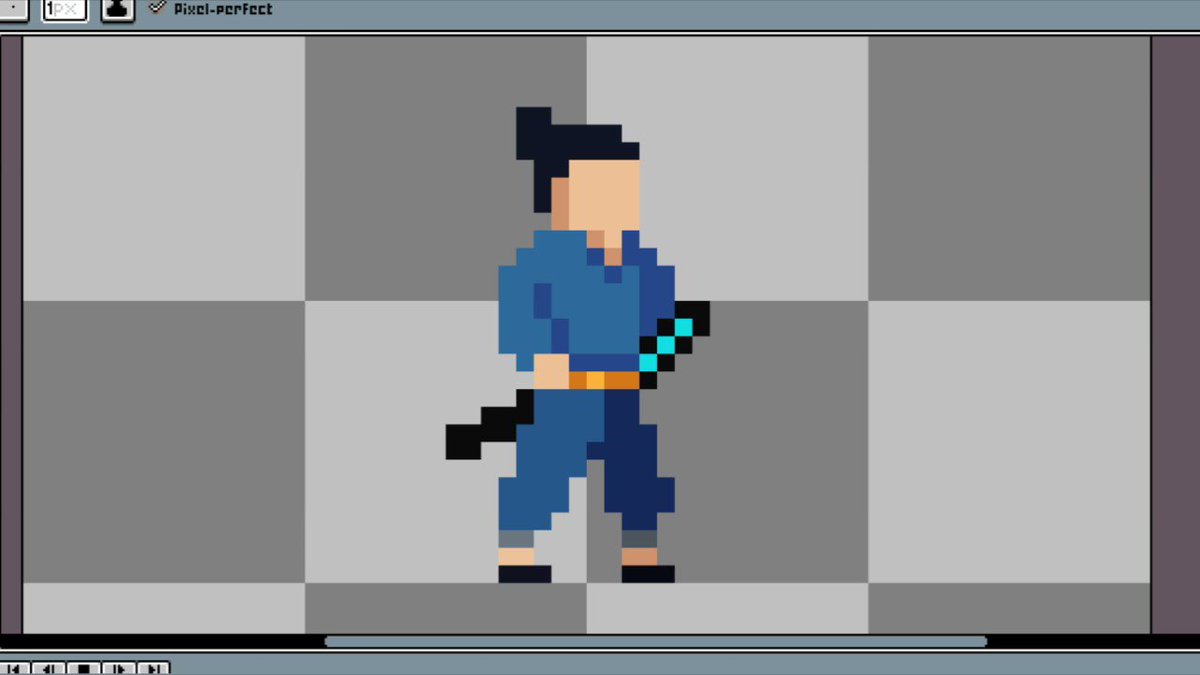This screenshot has height=675, width=1200.
Task: Open the ink stamp tool options
Action: (117, 9)
